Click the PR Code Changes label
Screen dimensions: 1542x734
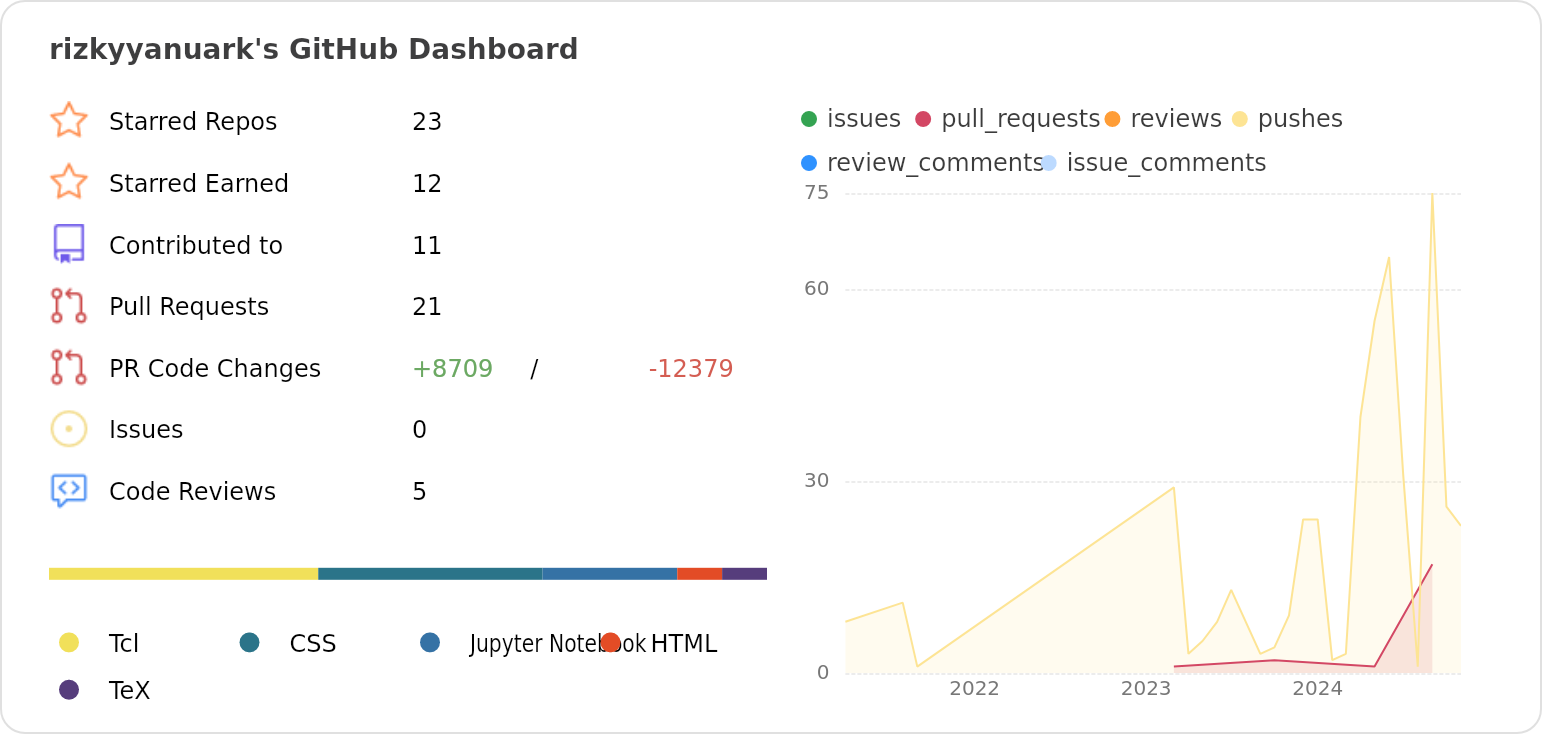(x=215, y=369)
